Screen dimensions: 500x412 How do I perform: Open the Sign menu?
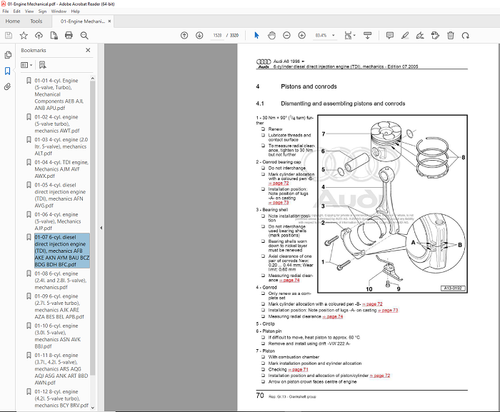click(x=42, y=11)
